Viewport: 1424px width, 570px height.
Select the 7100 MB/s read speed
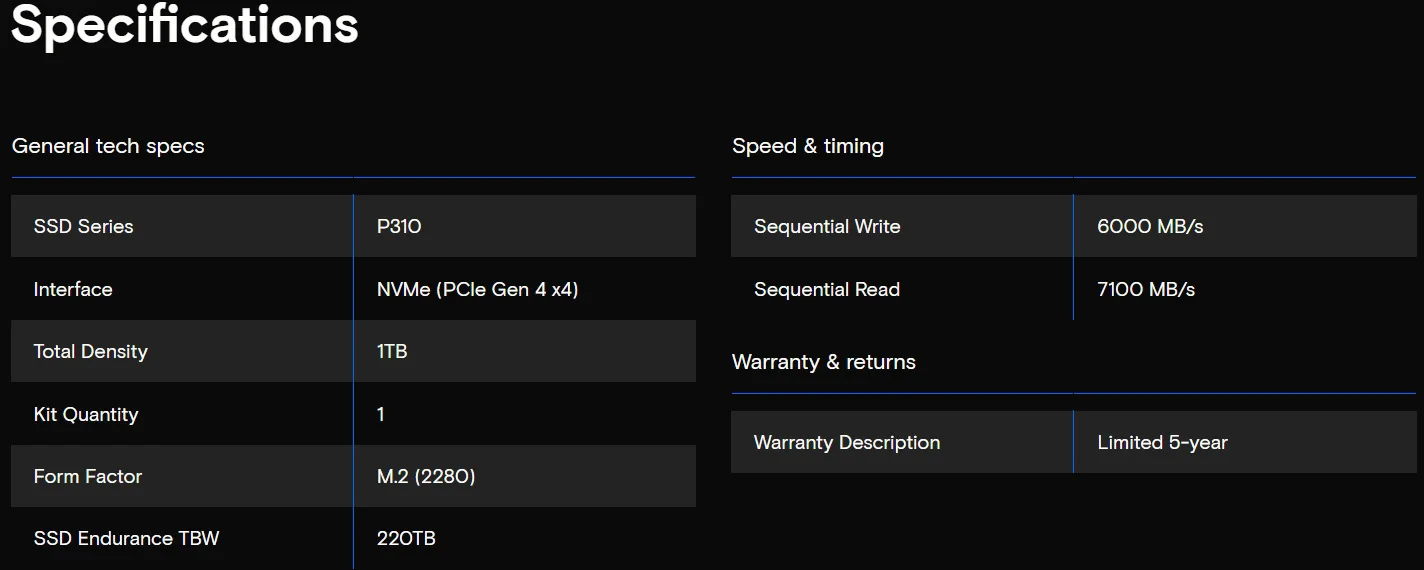pos(1146,289)
